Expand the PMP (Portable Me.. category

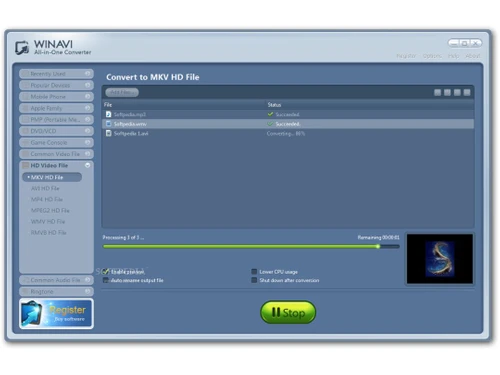tap(56, 120)
